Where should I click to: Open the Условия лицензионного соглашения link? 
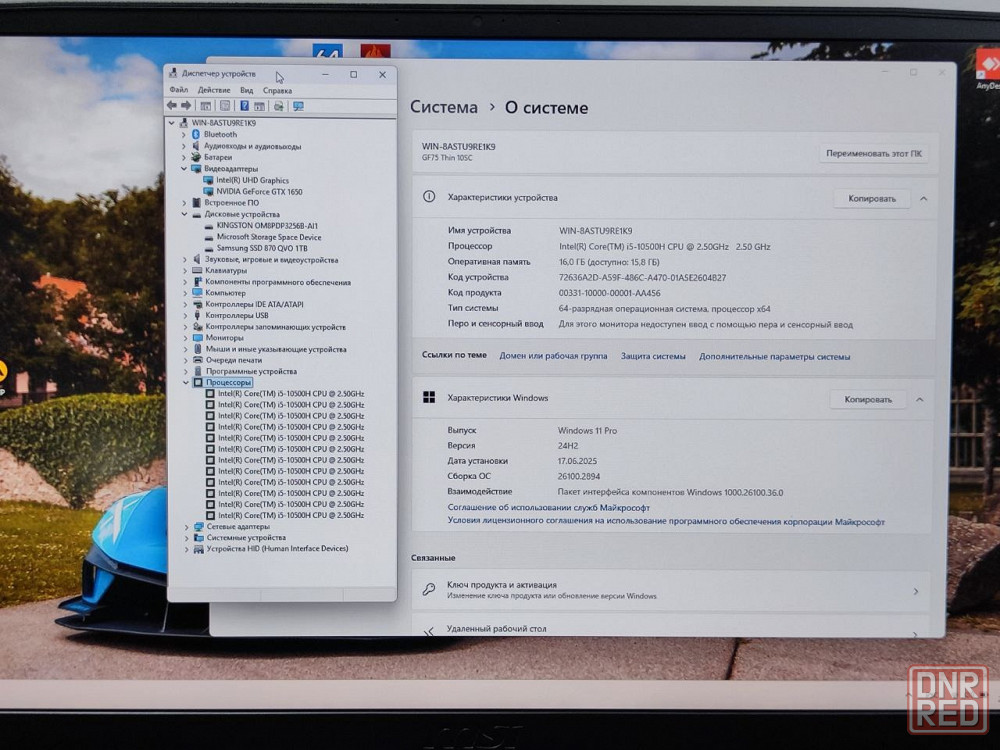(666, 521)
